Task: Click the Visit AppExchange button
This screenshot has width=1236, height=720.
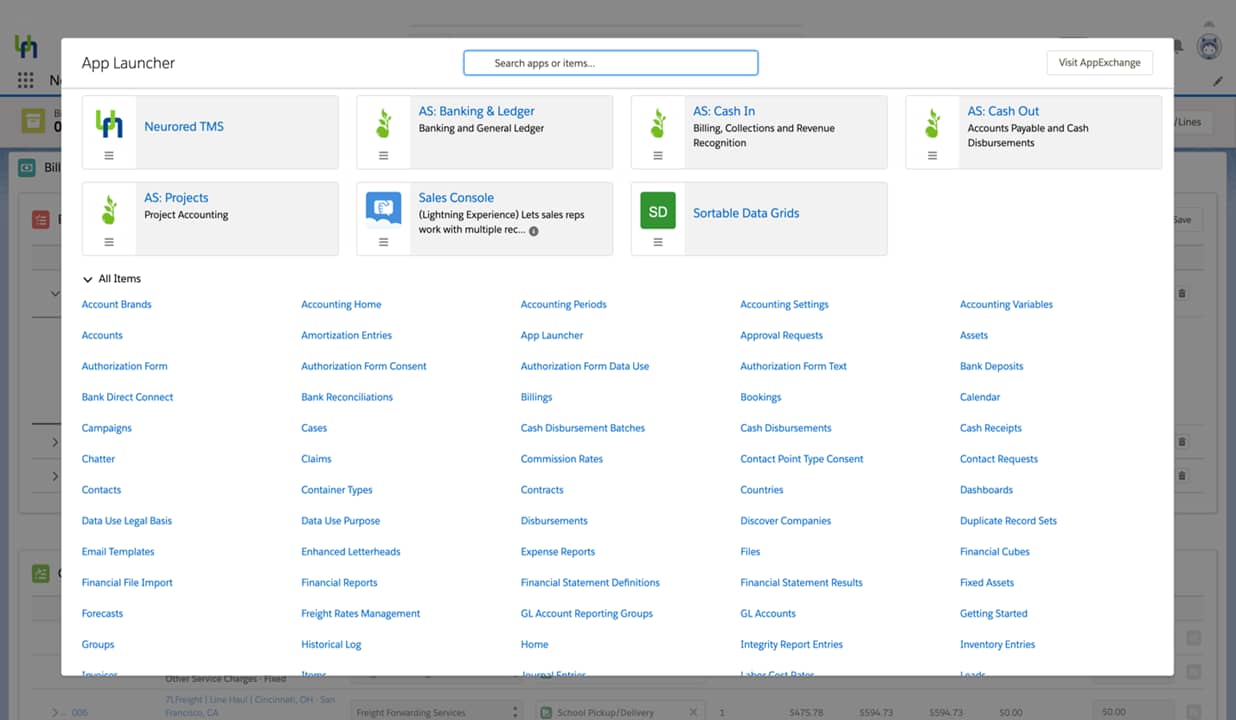Action: [x=1099, y=63]
